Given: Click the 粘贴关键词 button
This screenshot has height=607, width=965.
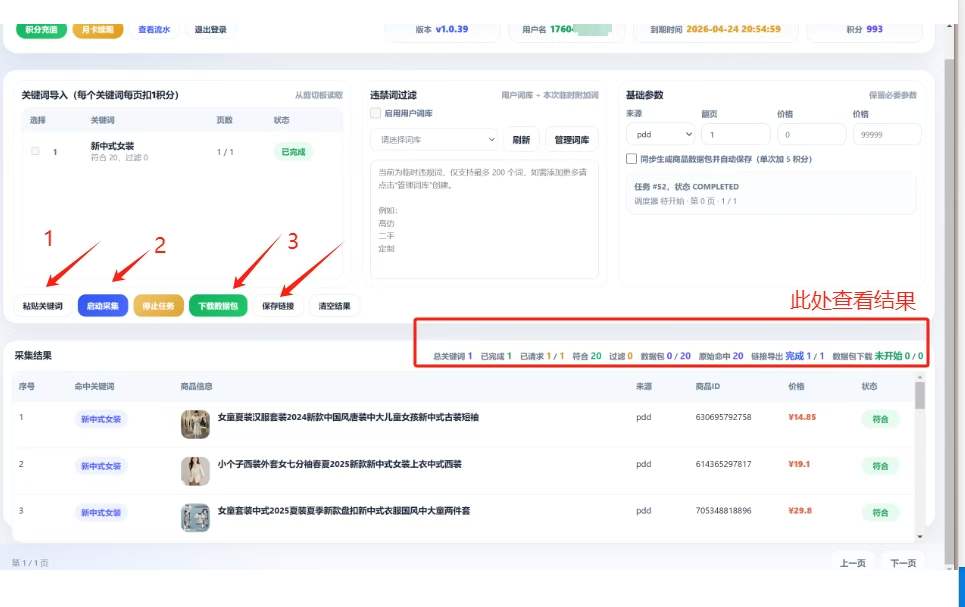Looking at the screenshot, I should click(x=42, y=306).
